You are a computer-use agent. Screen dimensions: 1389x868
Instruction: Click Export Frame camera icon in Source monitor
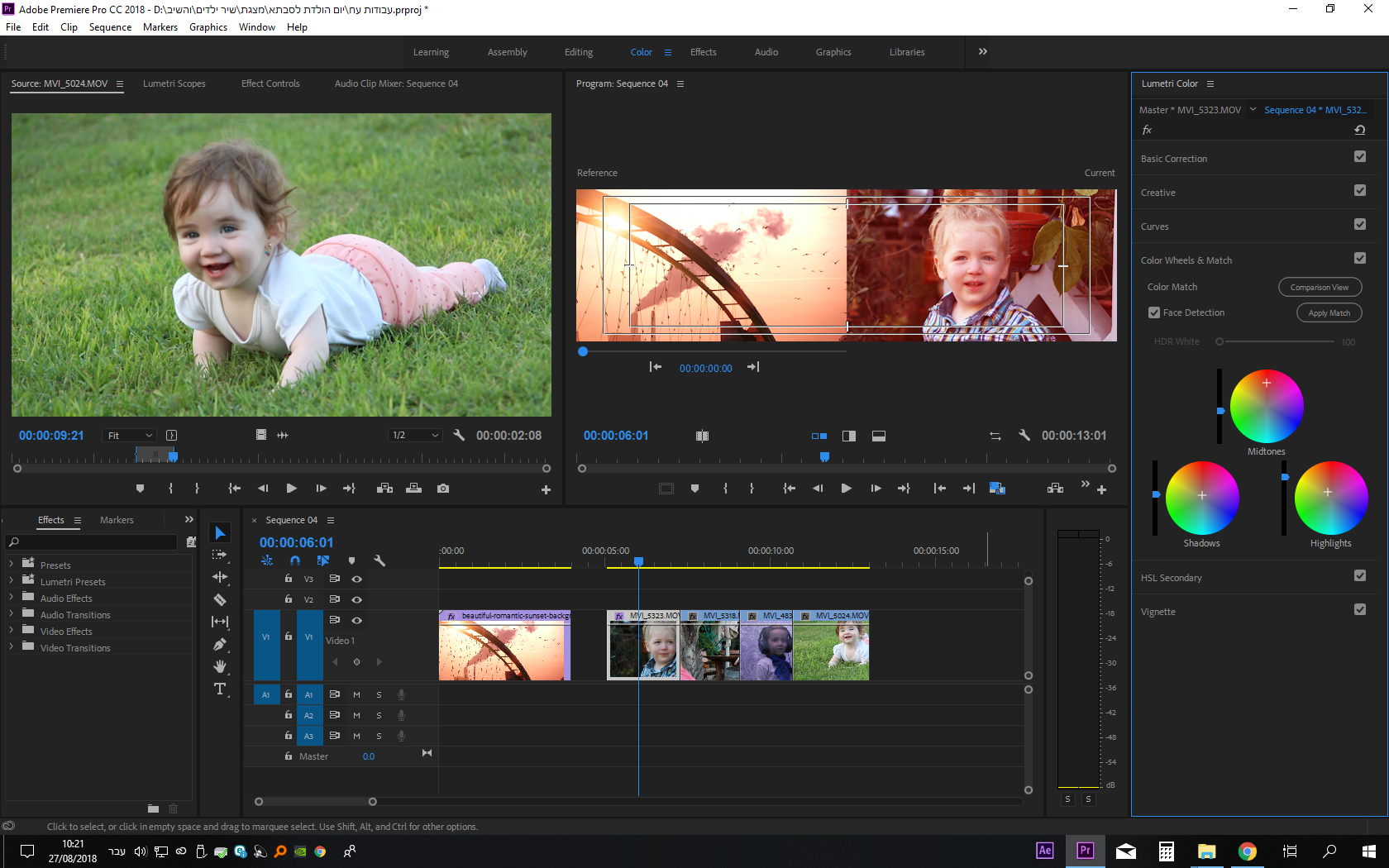coord(443,489)
